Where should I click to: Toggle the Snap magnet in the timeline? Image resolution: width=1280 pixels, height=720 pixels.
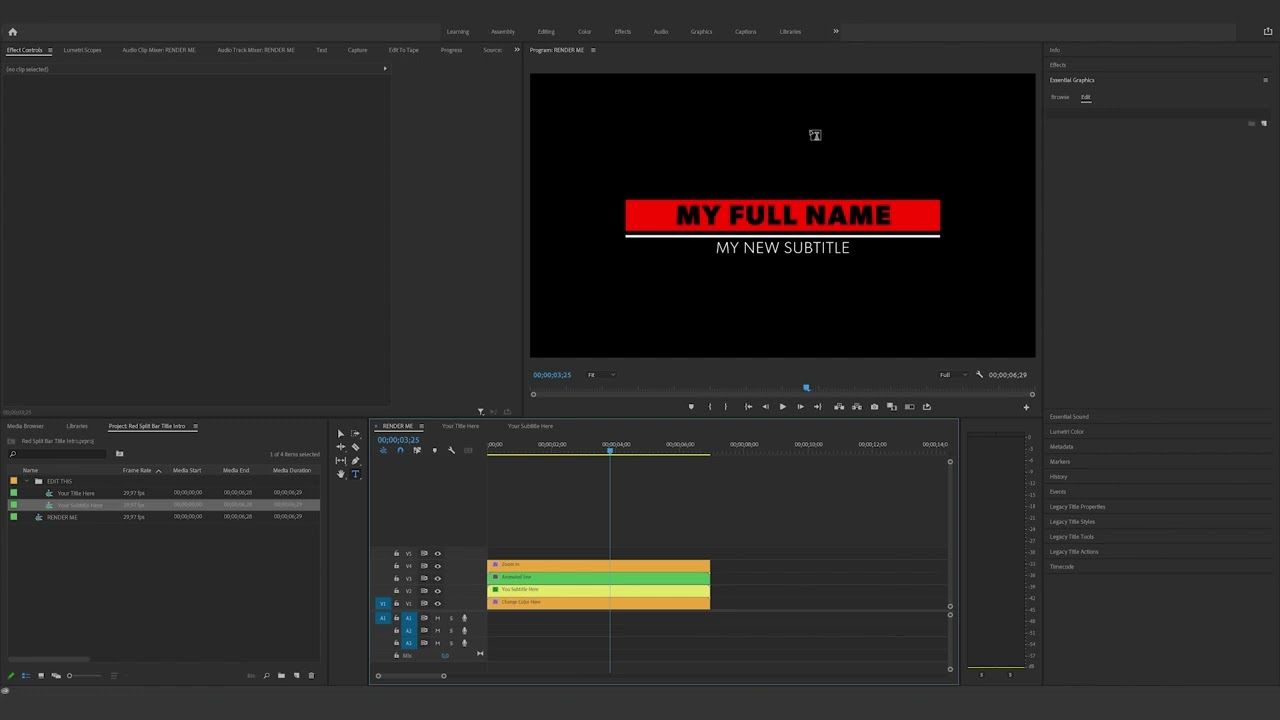click(400, 450)
